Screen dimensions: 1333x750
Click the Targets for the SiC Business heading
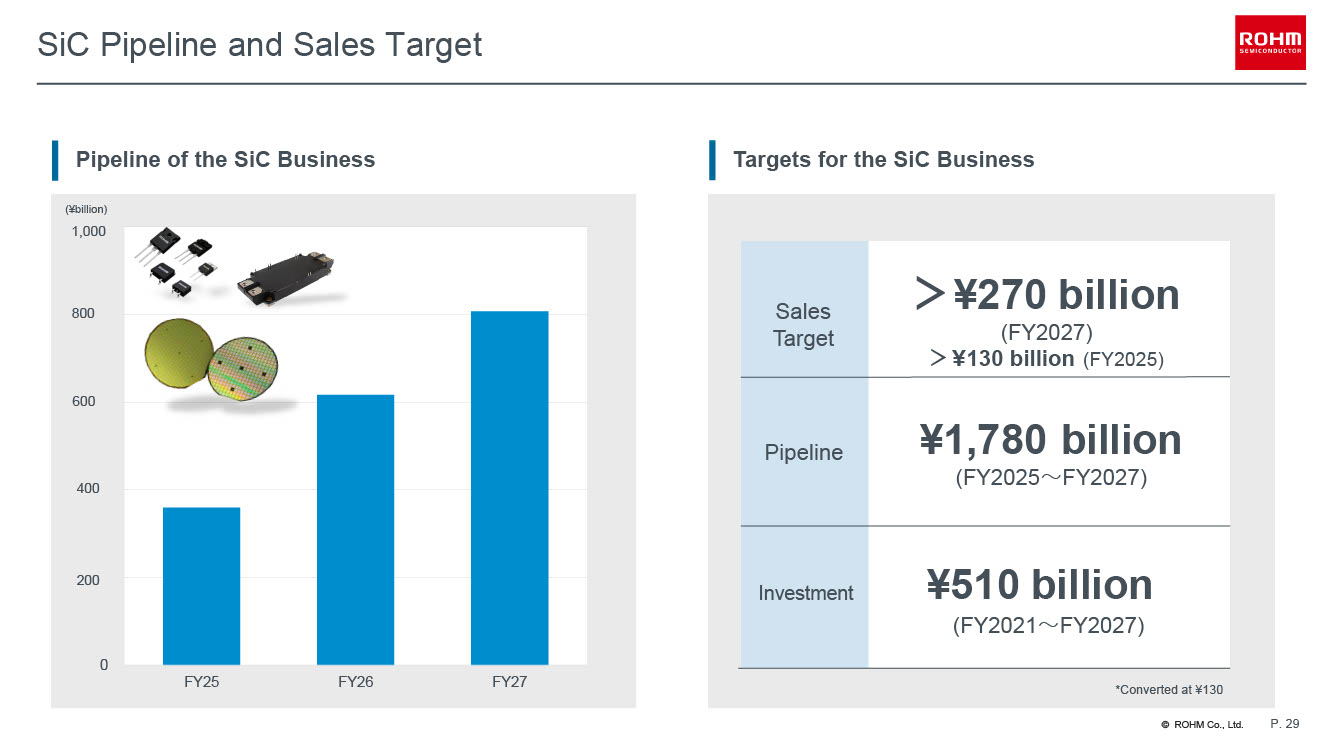884,160
